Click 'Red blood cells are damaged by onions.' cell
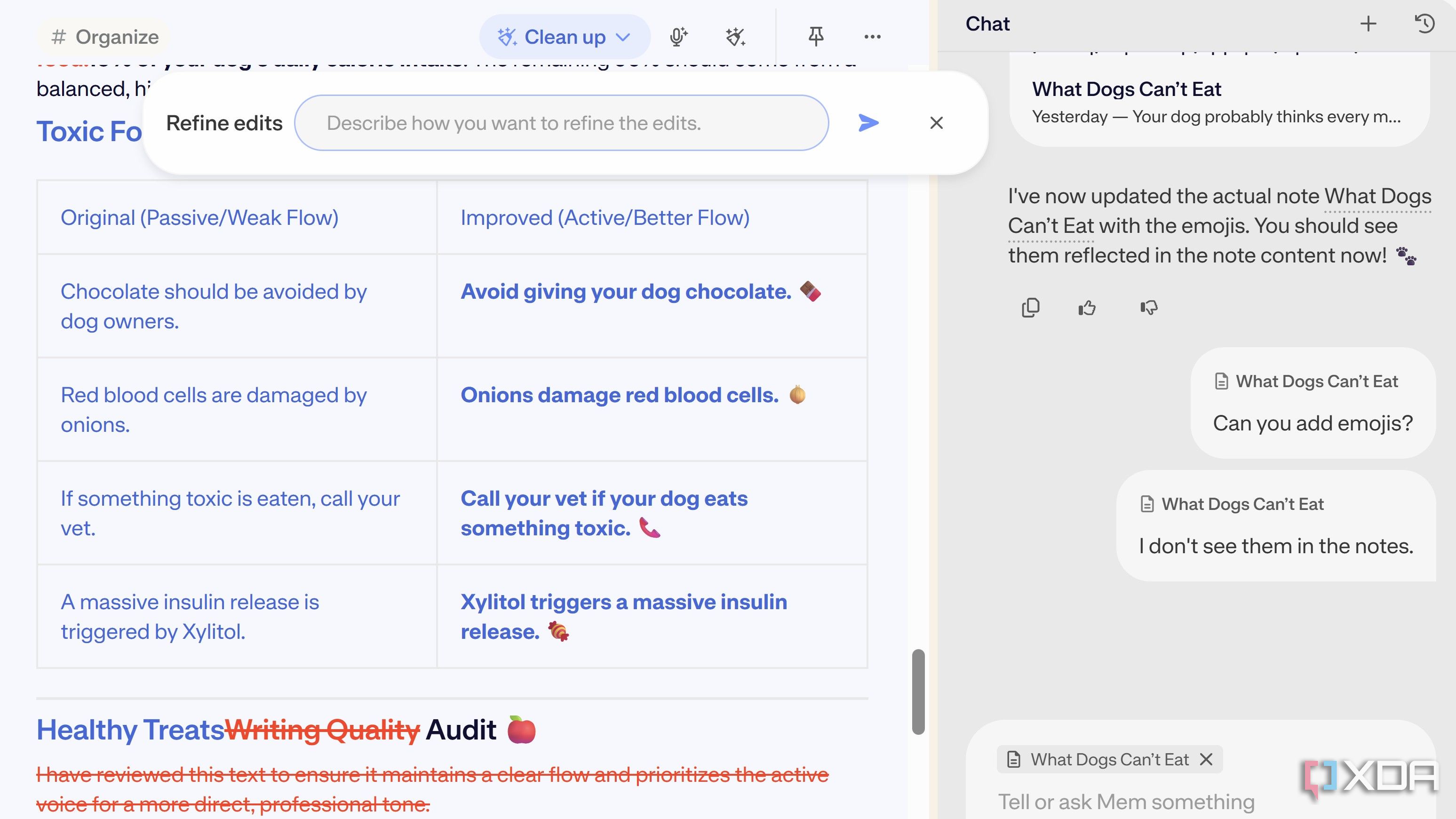 tap(237, 409)
